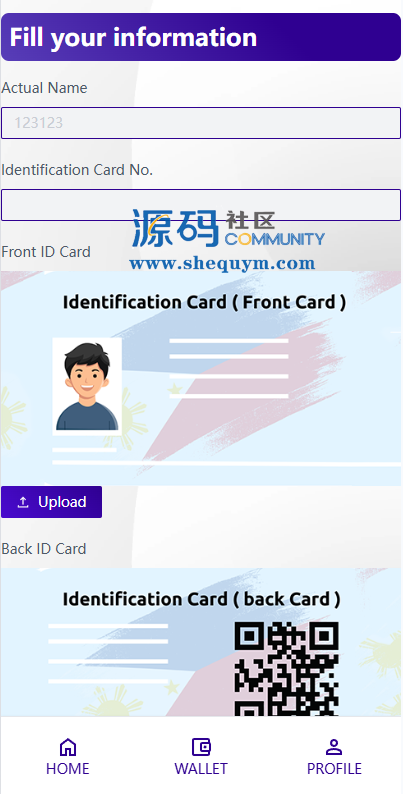Upload the front ID card image
Image resolution: width=403 pixels, height=794 pixels.
tap(52, 502)
